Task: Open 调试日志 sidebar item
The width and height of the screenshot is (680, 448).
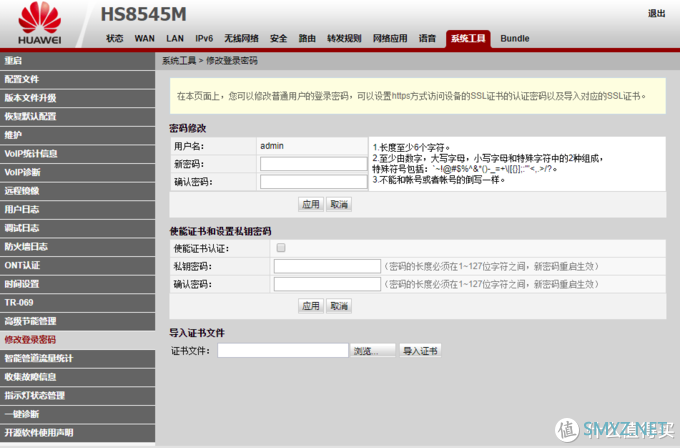Action: 77,228
